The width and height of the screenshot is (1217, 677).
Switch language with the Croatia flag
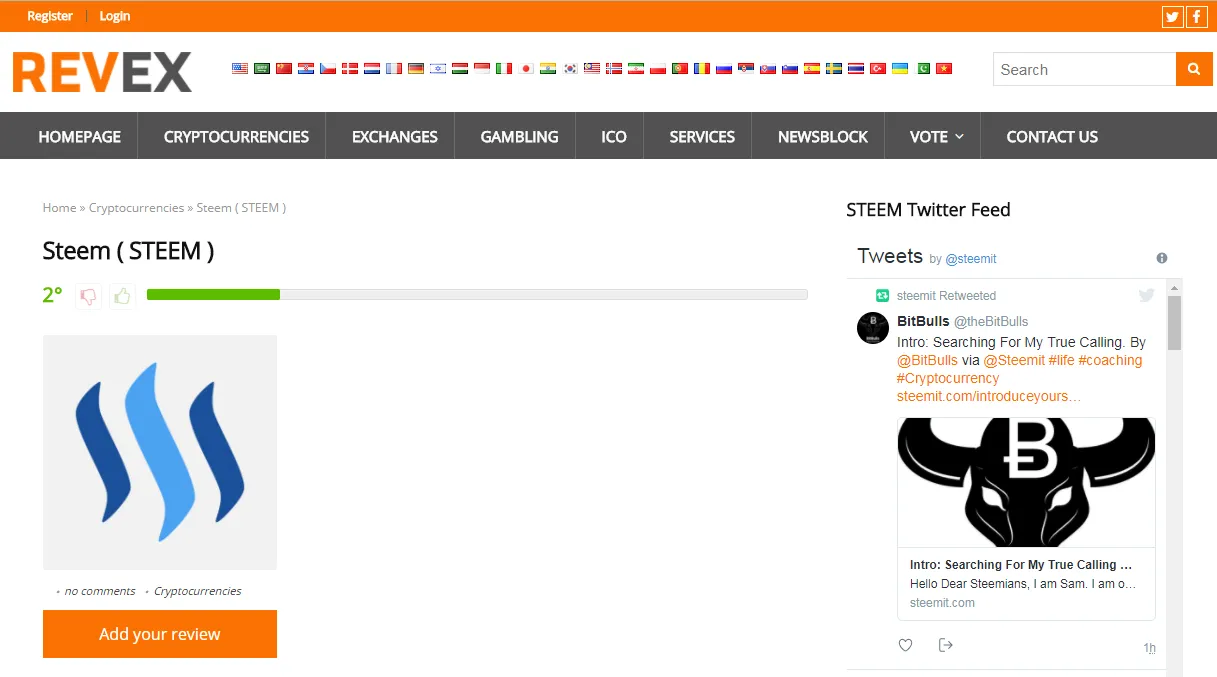pos(306,69)
